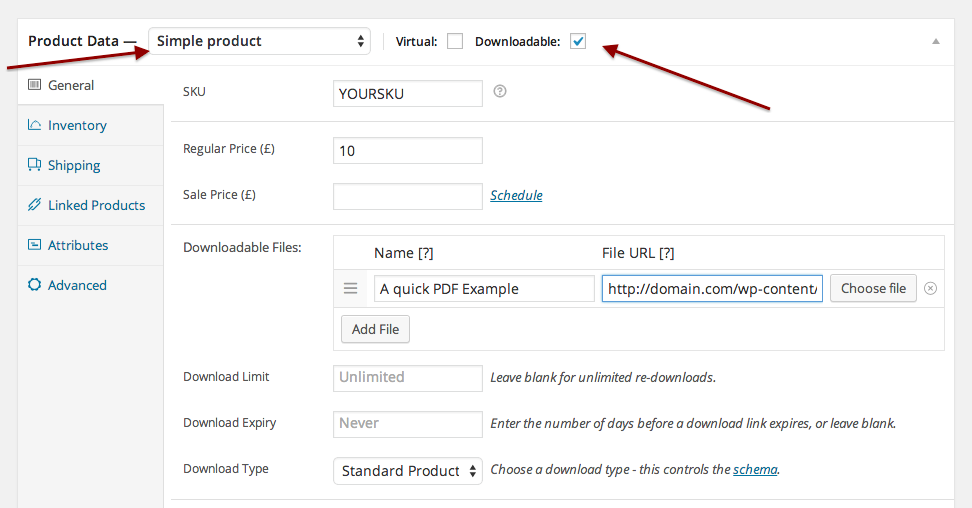
Task: Open the Simple product type dropdown
Action: [x=260, y=41]
